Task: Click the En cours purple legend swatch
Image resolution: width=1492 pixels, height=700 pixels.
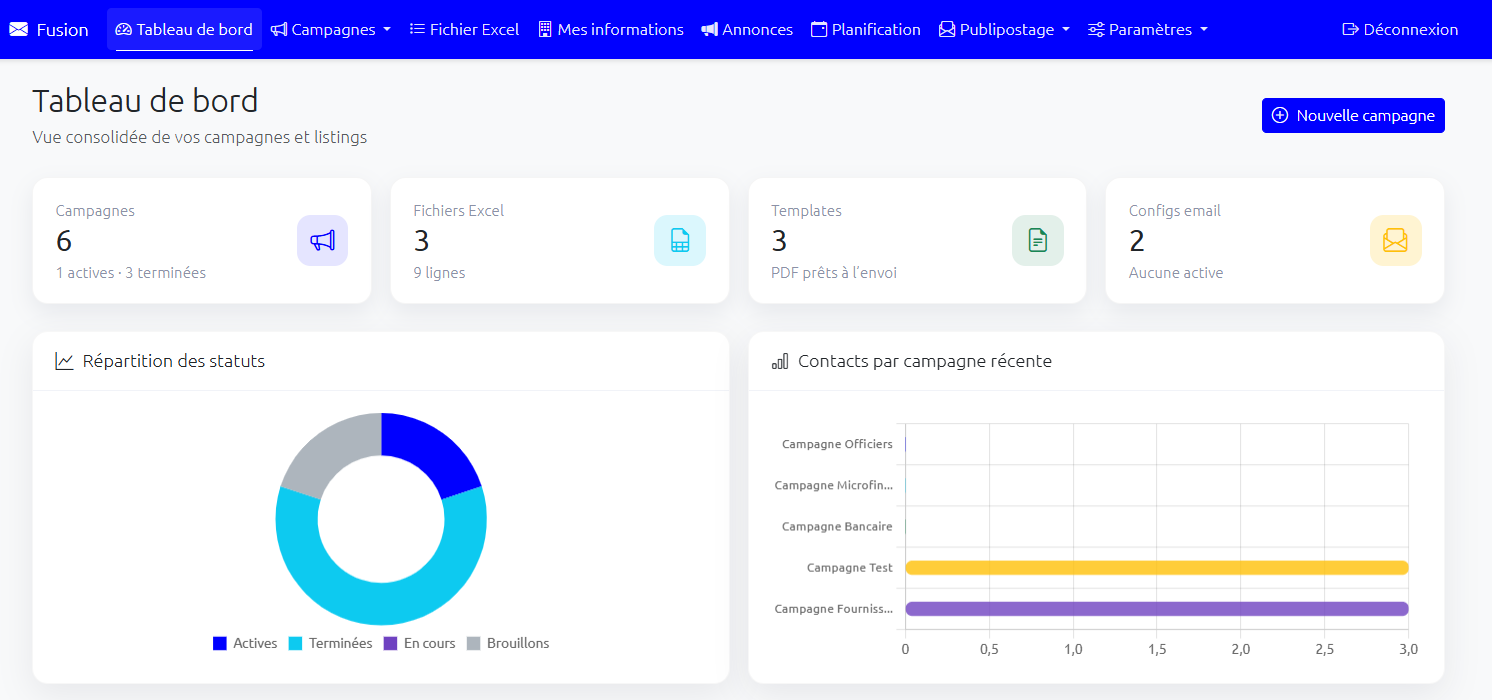Action: pyautogui.click(x=391, y=643)
